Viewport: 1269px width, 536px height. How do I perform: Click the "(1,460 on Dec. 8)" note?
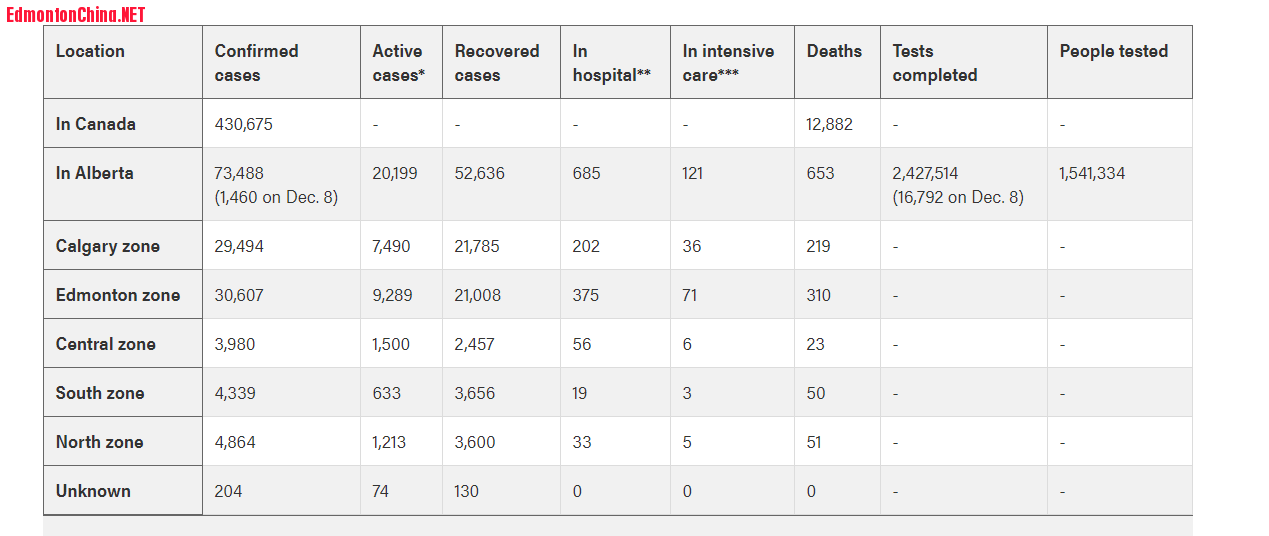[x=277, y=197]
